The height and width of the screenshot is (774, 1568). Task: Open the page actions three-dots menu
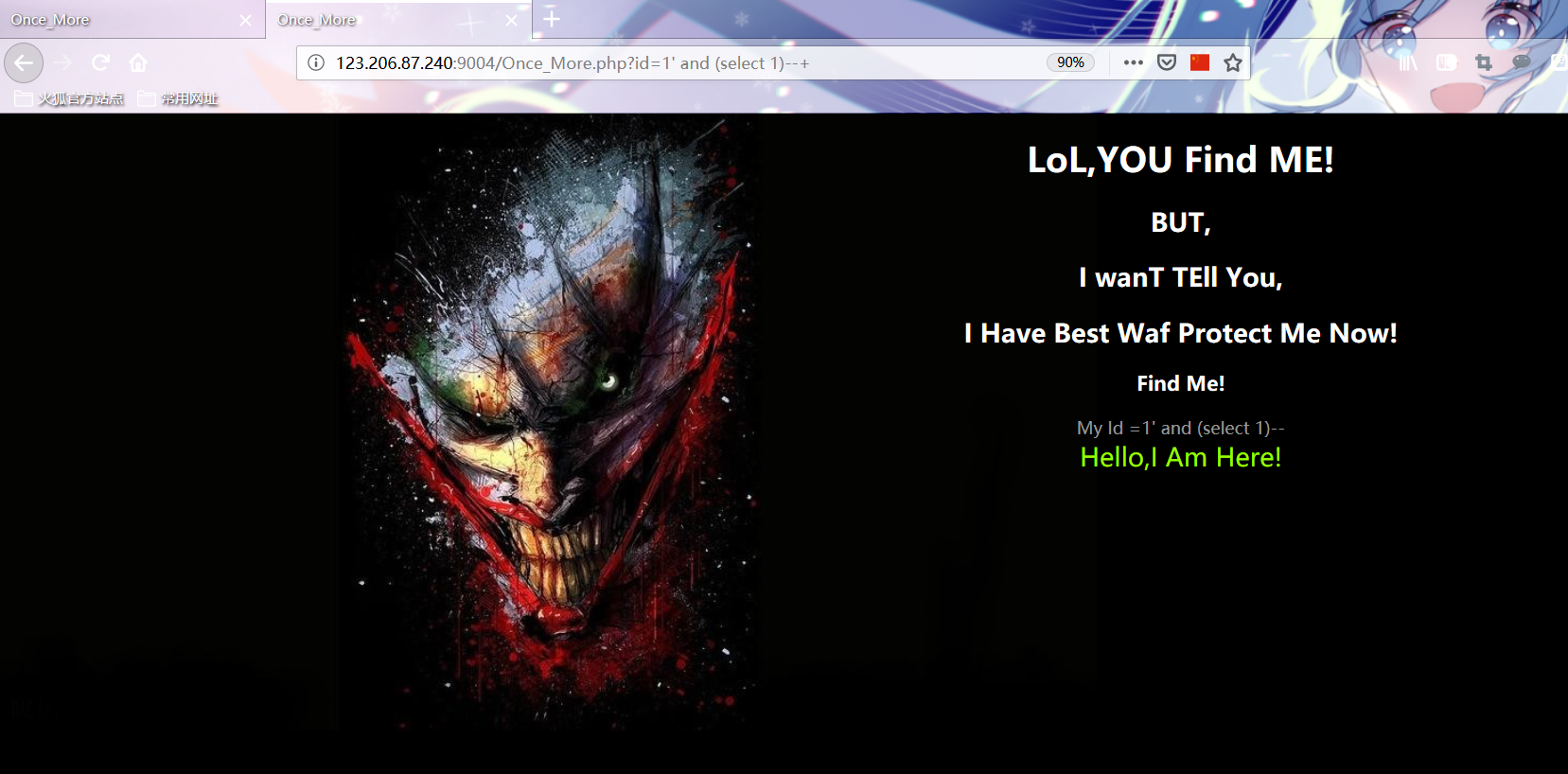1133,62
